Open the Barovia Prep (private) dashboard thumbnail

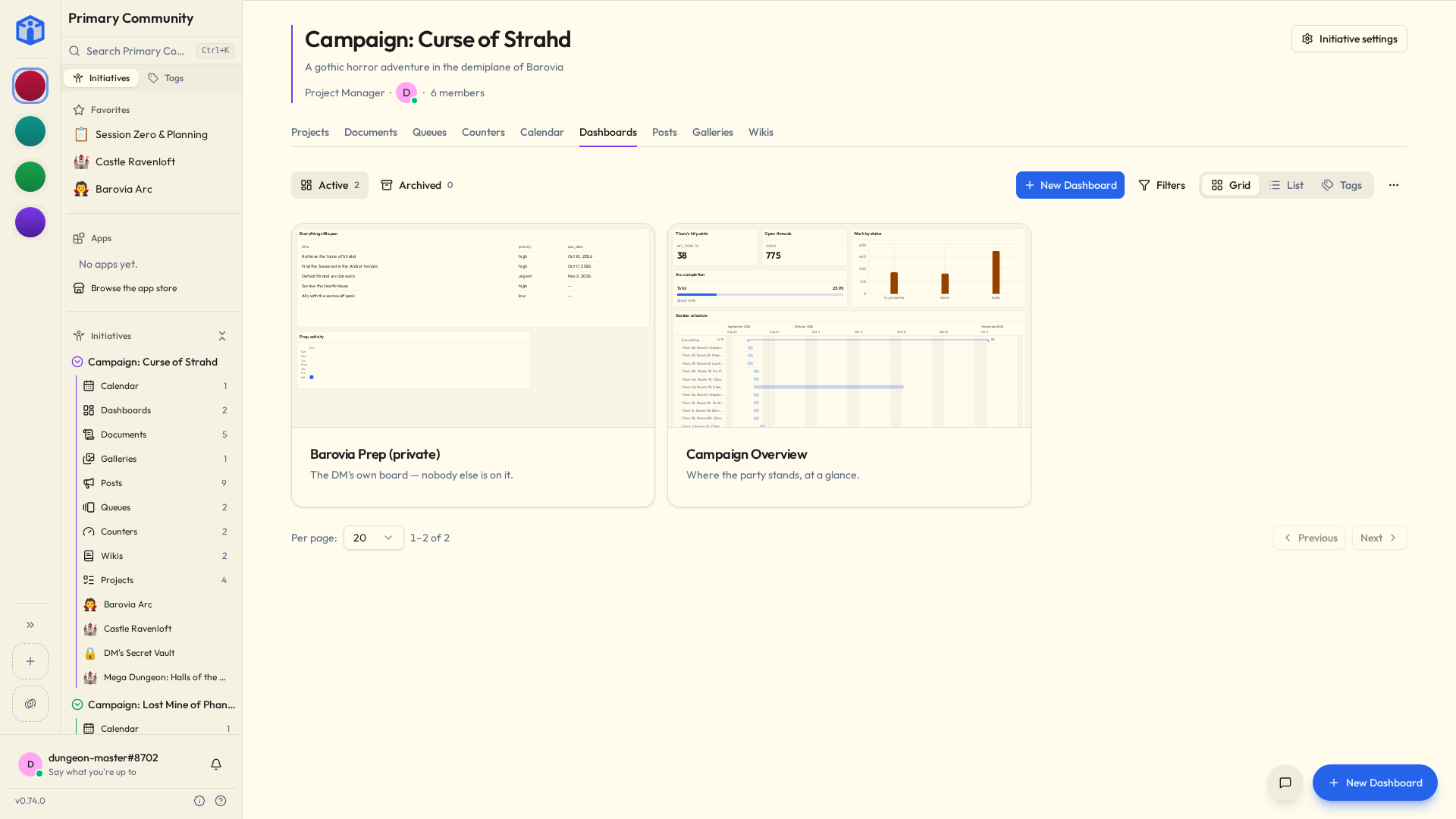pyautogui.click(x=473, y=325)
